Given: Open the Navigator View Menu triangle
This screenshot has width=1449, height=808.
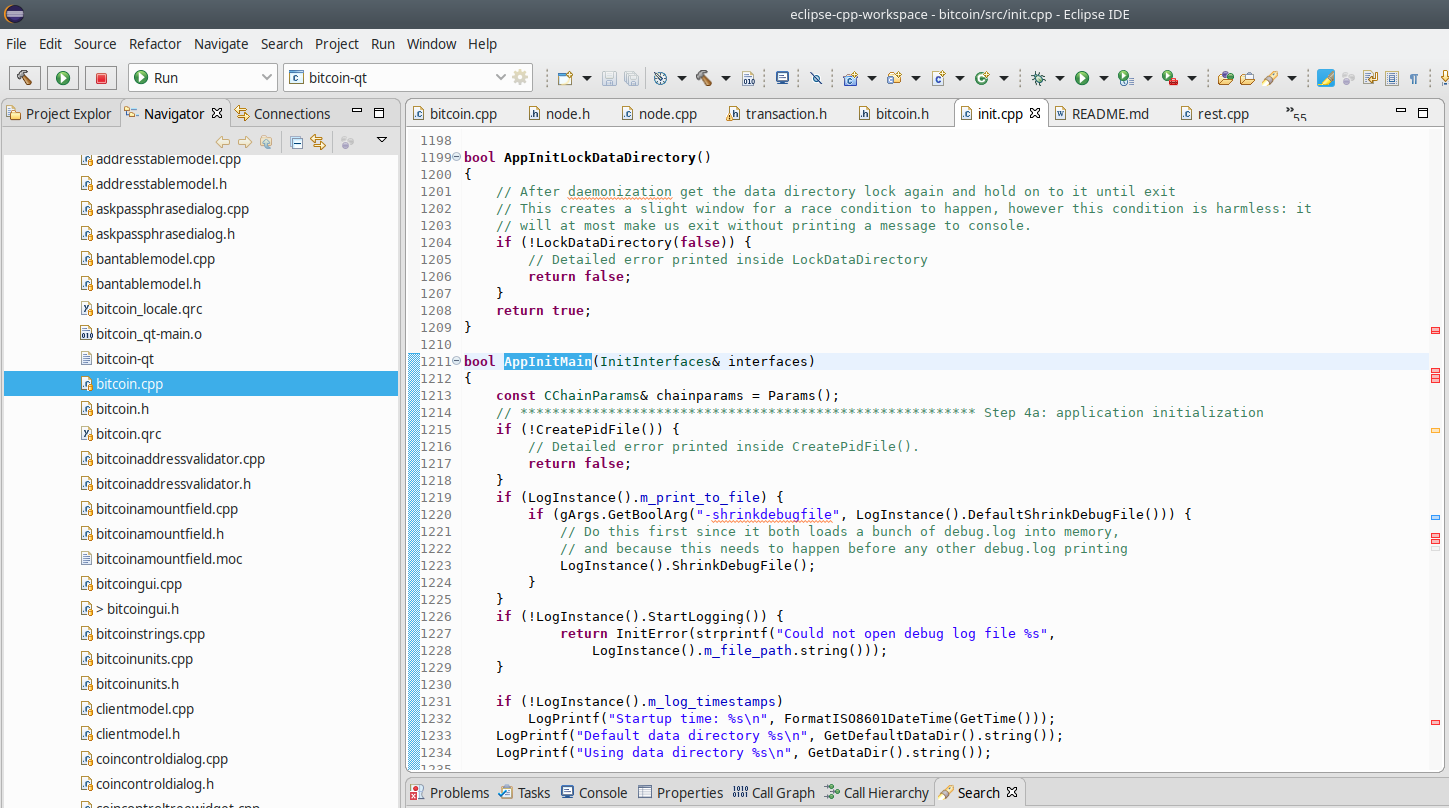Looking at the screenshot, I should point(381,141).
